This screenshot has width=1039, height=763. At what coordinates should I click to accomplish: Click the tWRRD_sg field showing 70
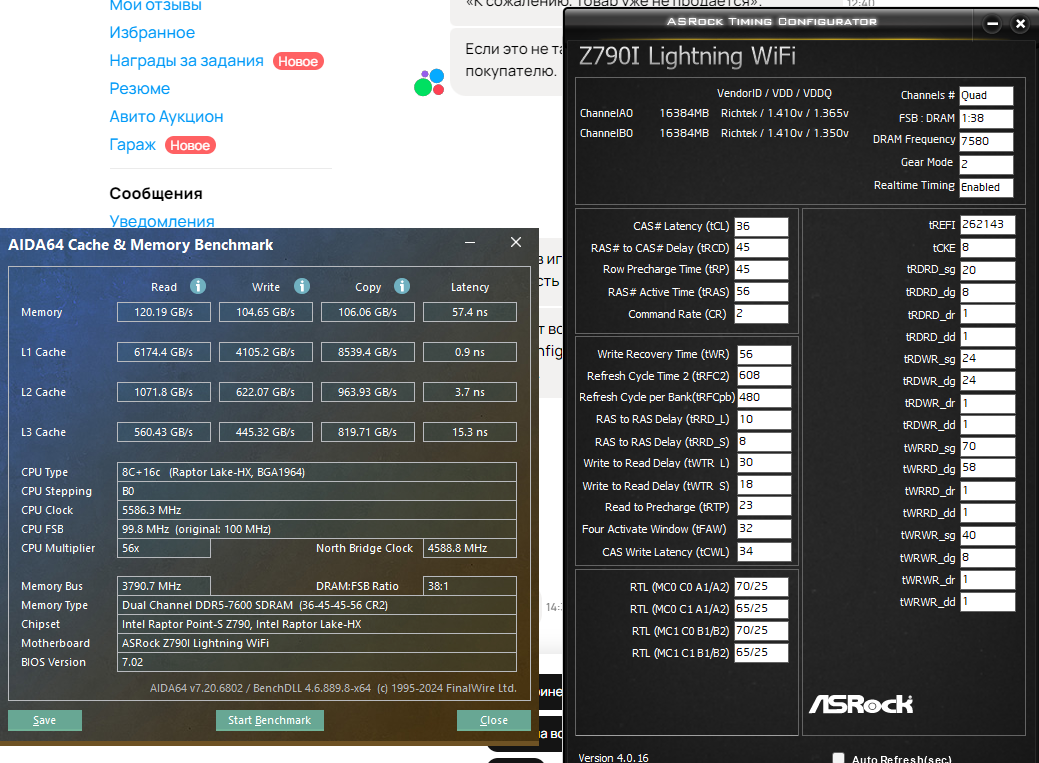click(x=987, y=447)
